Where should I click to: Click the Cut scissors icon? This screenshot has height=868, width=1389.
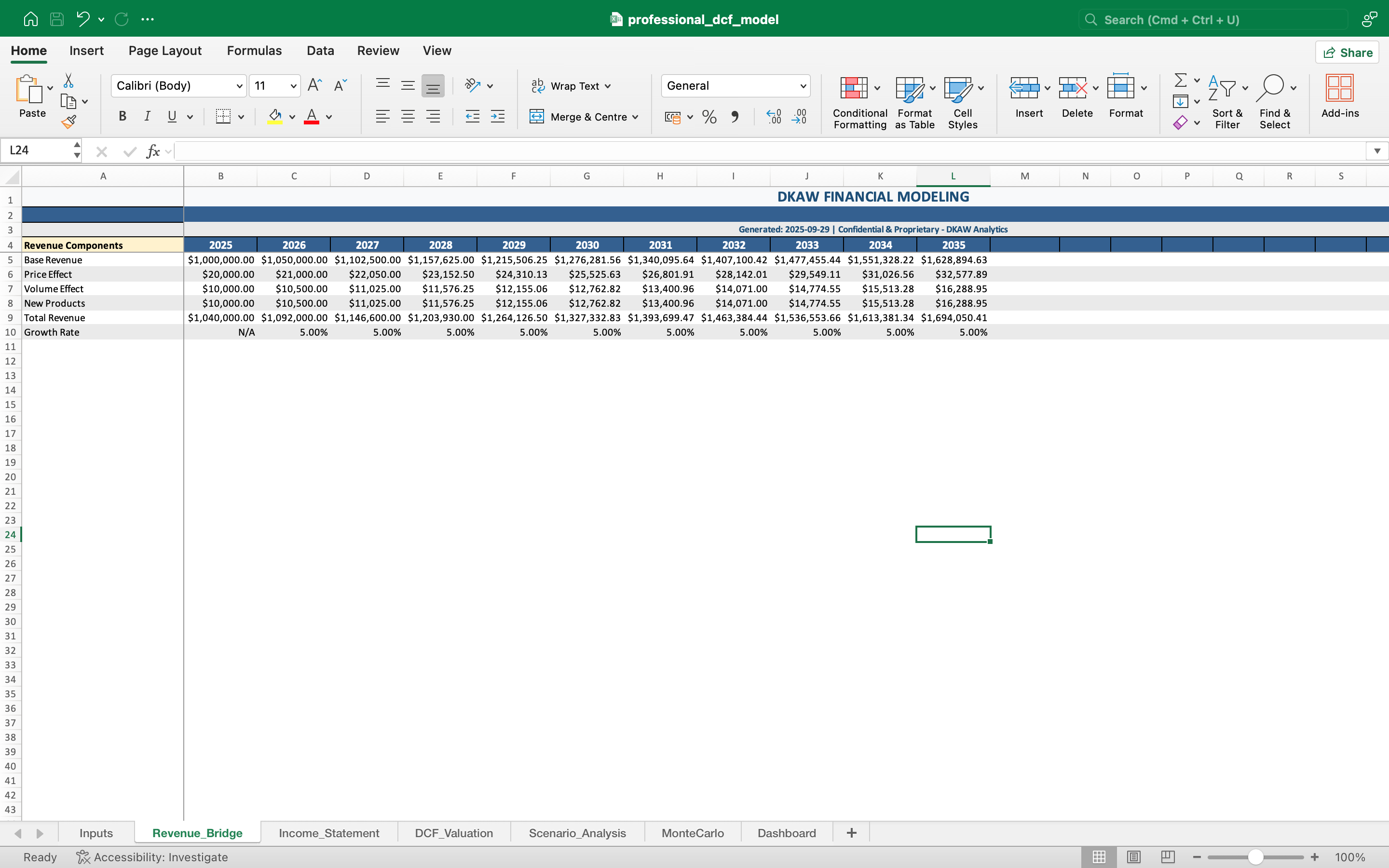click(68, 81)
